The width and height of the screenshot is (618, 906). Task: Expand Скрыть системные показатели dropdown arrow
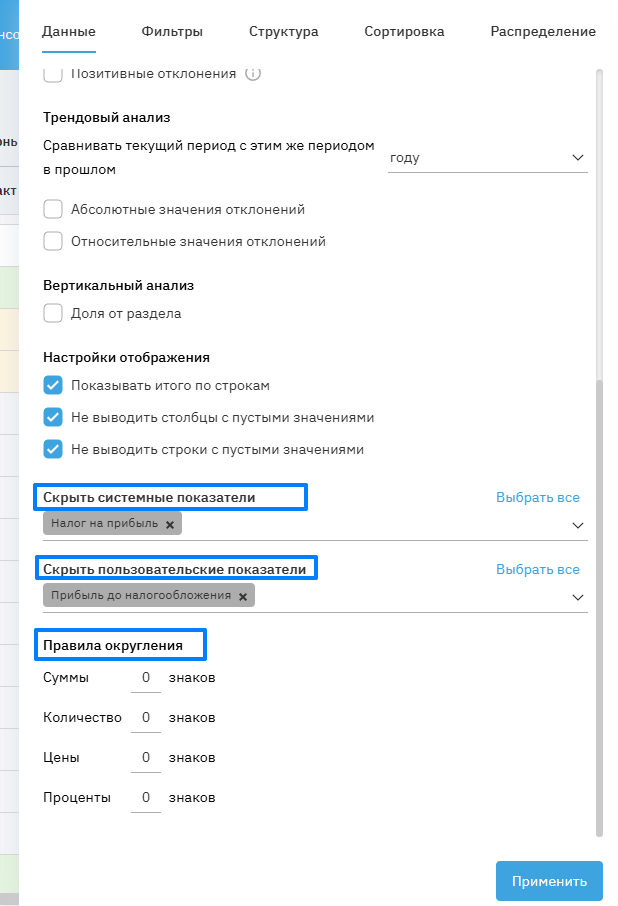[x=577, y=525]
